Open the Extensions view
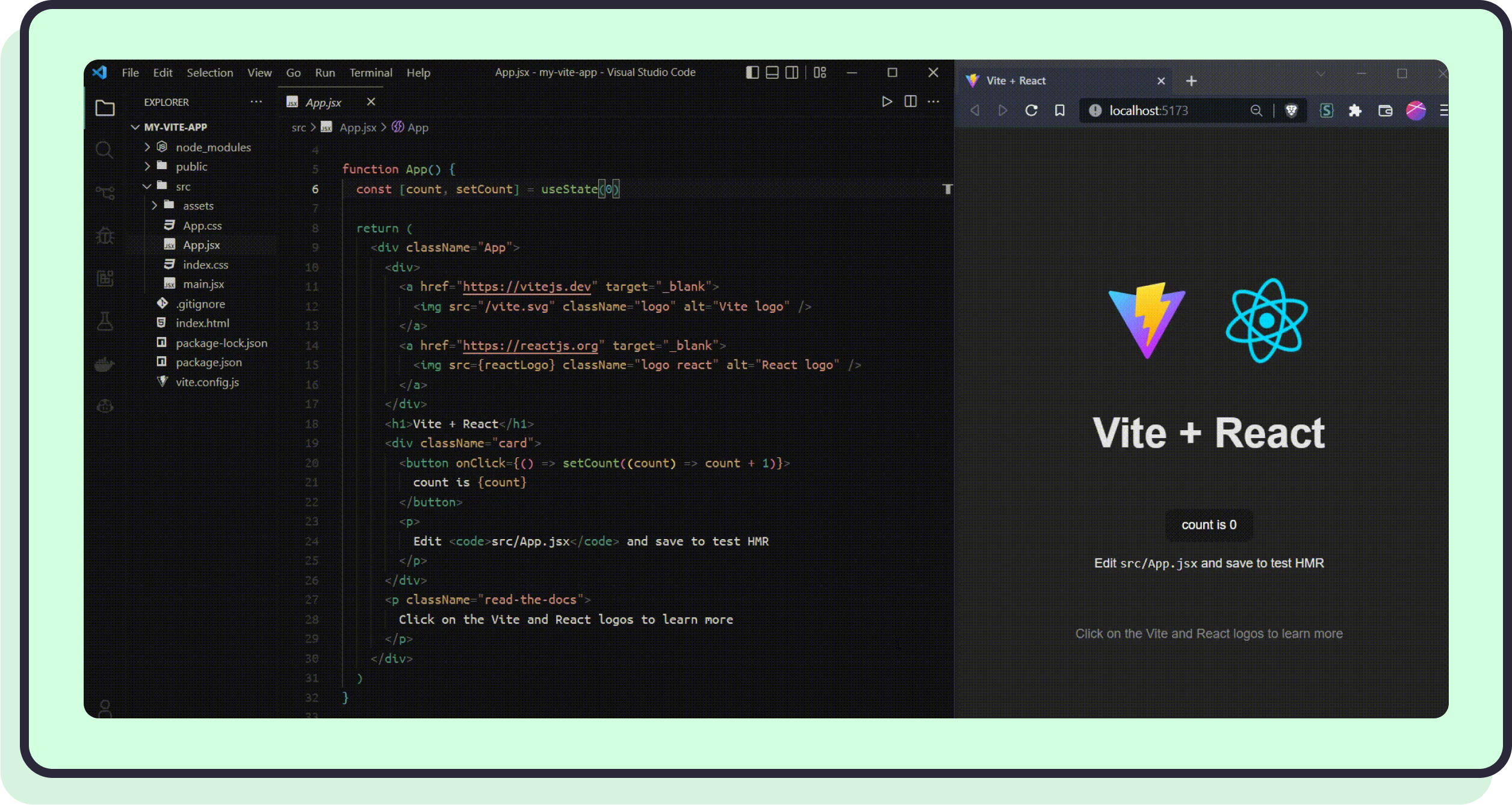 tap(105, 278)
